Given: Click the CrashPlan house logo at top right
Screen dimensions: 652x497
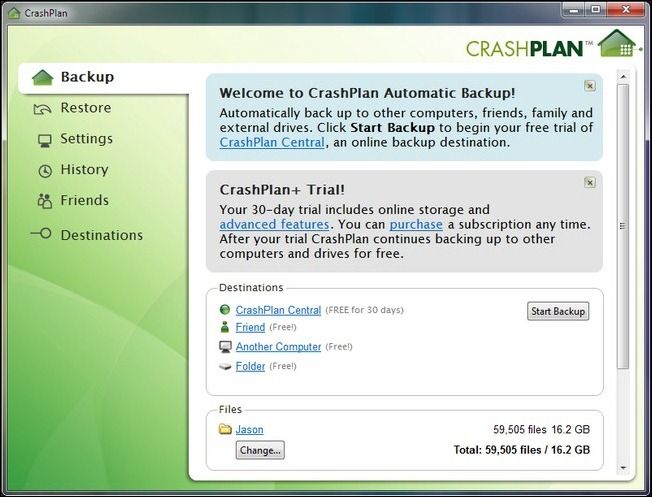Looking at the screenshot, I should (618, 43).
